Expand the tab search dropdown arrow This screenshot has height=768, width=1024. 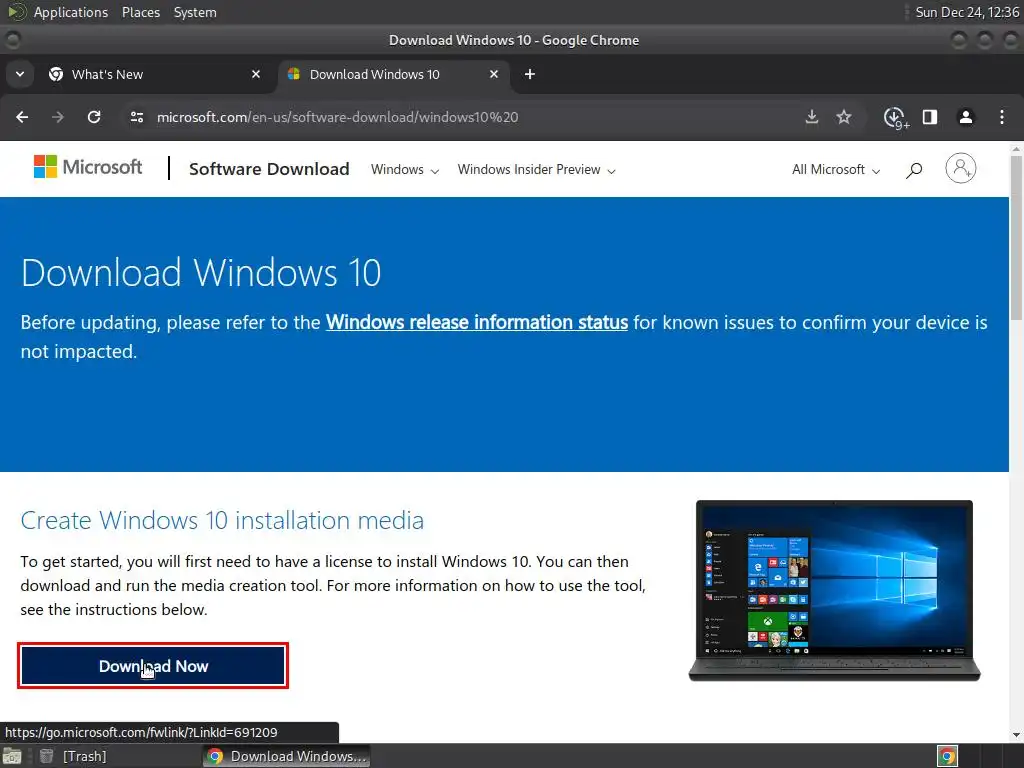[x=20, y=74]
